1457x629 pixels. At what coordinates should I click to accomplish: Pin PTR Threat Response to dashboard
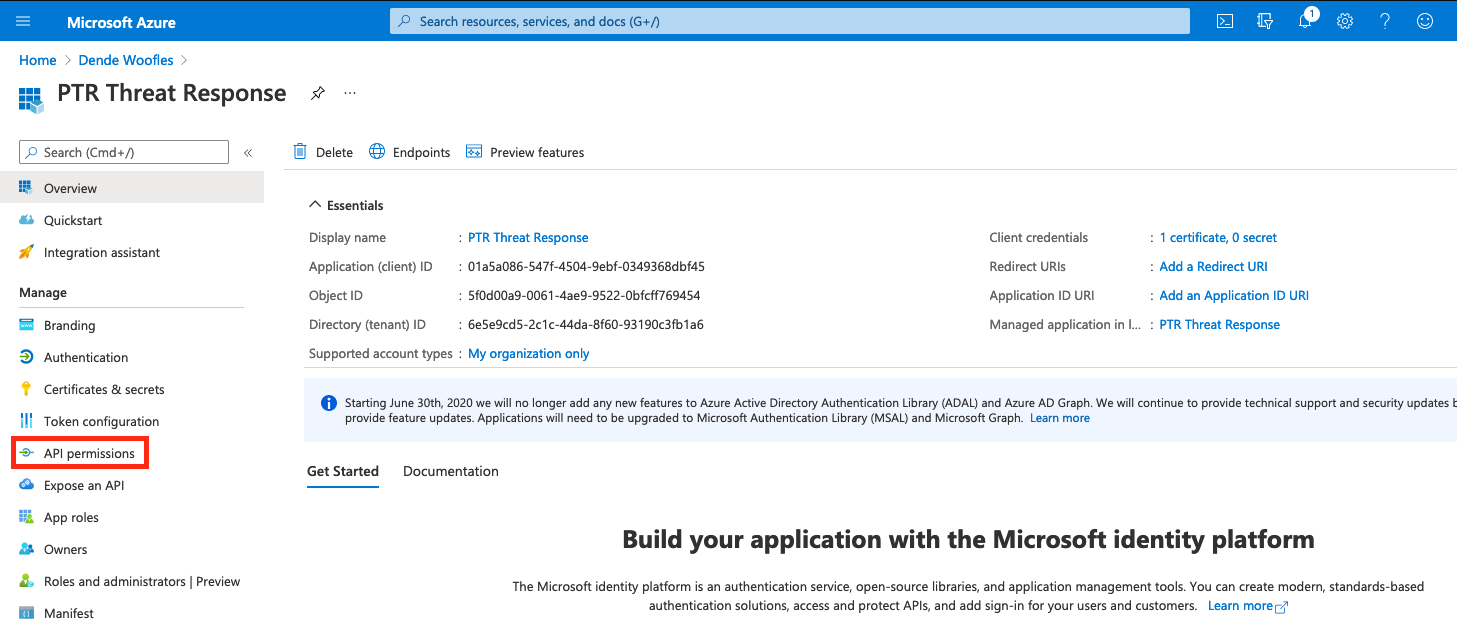[x=317, y=93]
